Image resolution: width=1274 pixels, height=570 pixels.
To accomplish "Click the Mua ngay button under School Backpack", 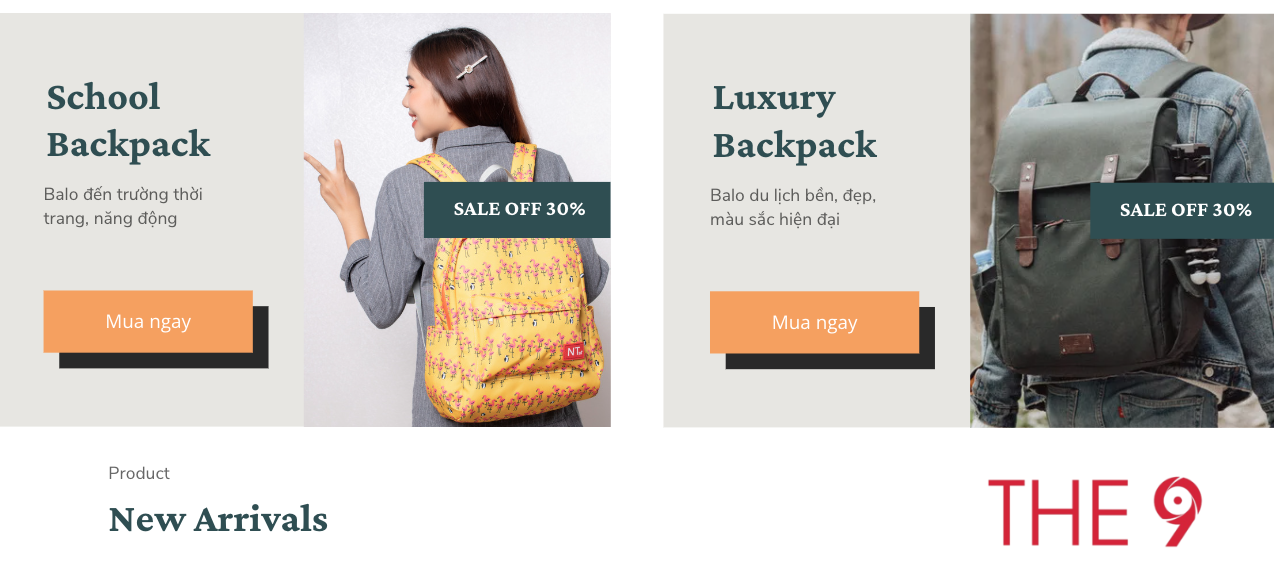I will 148,321.
